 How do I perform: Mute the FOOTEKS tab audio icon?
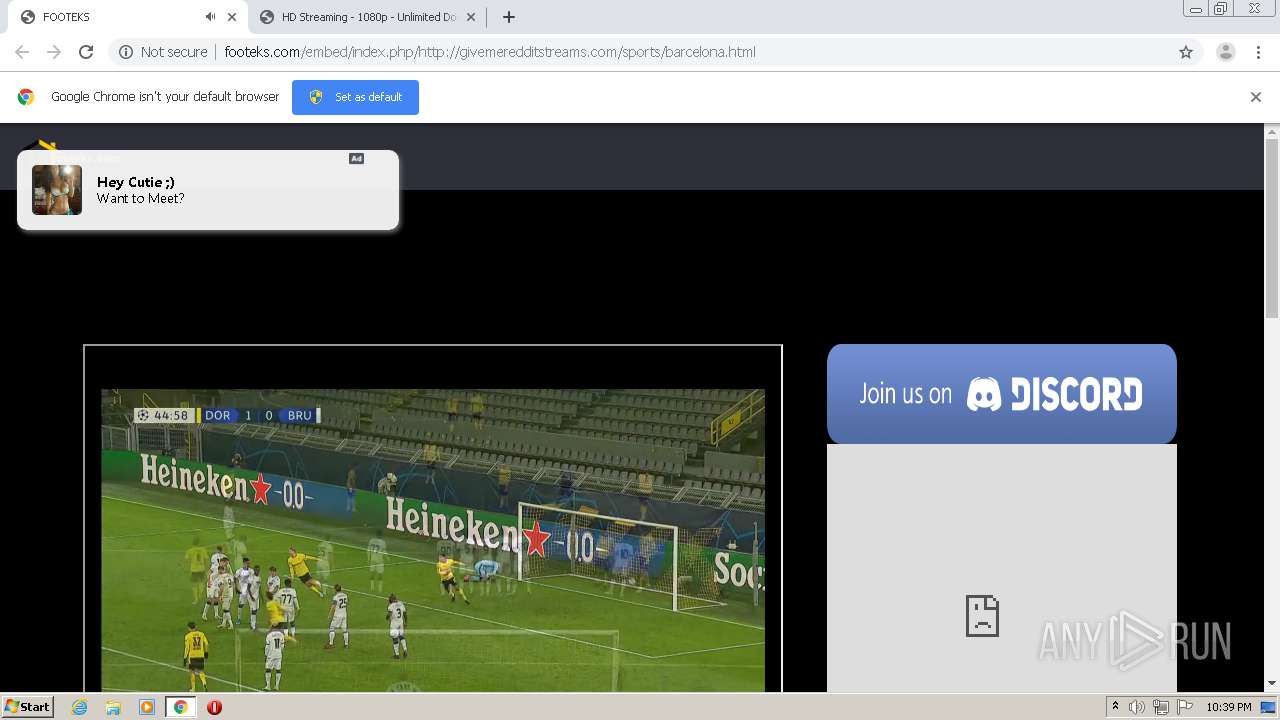210,17
